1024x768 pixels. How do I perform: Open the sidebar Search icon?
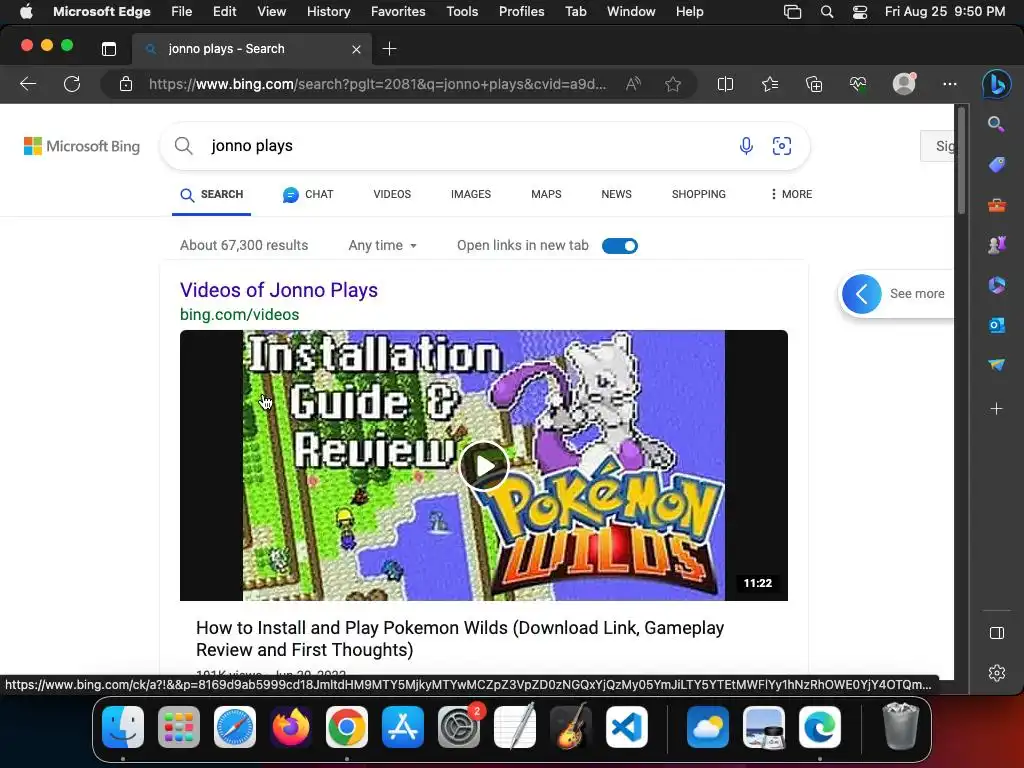(996, 124)
